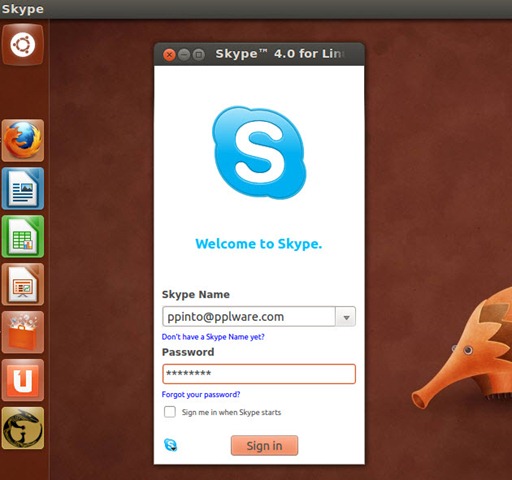Open LibreOffice Writer from the launcher

[x=23, y=188]
